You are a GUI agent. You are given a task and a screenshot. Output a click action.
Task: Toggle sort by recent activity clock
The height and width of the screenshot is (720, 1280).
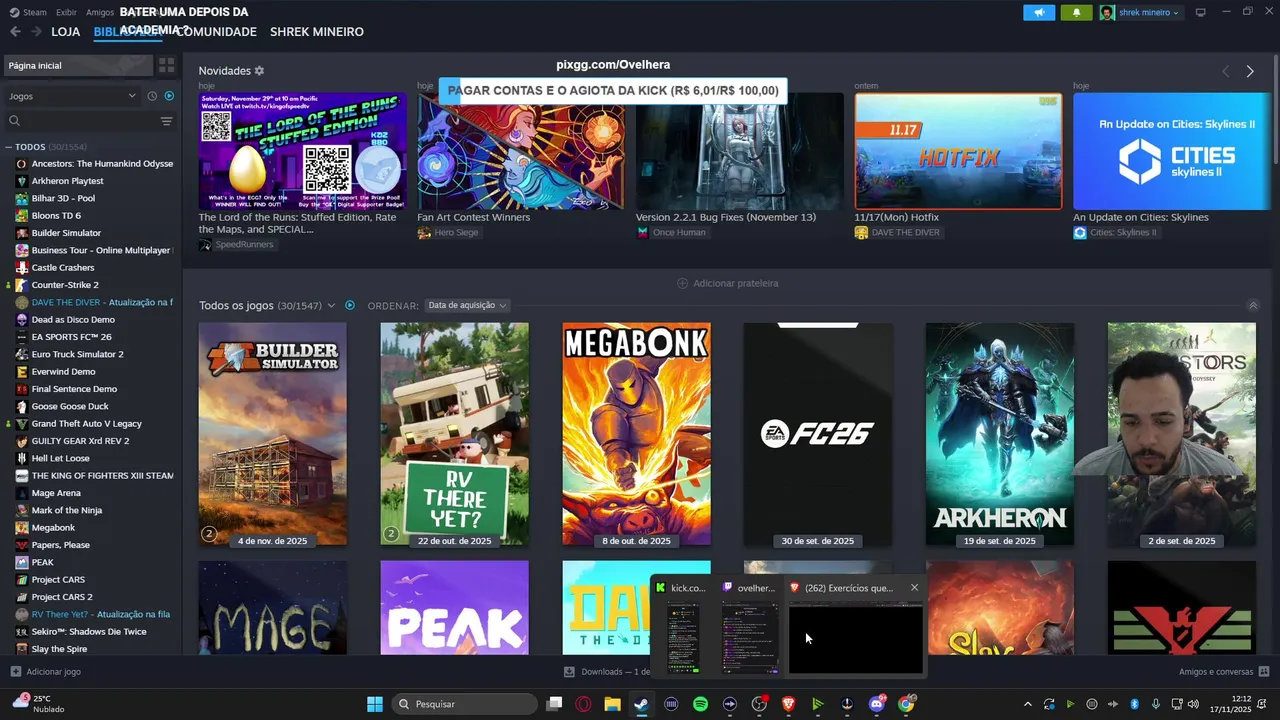click(152, 96)
